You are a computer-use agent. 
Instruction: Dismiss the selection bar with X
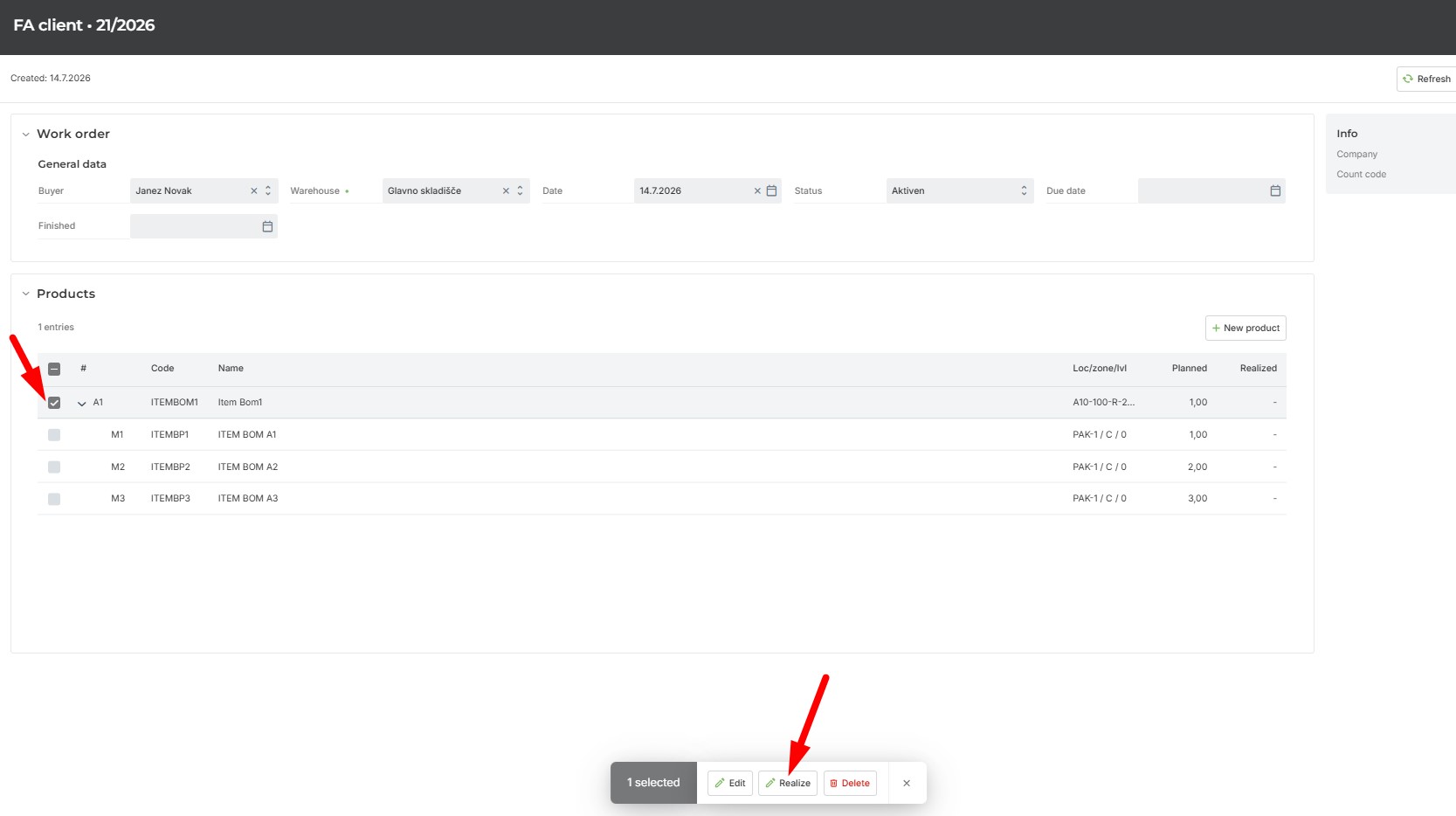[x=907, y=783]
